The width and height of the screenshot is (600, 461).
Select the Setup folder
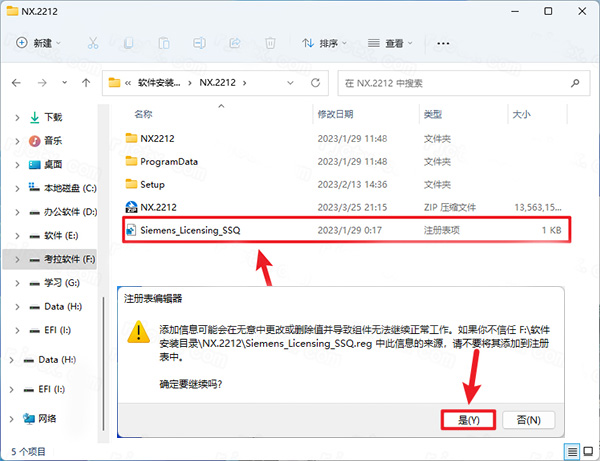pyautogui.click(x=152, y=184)
